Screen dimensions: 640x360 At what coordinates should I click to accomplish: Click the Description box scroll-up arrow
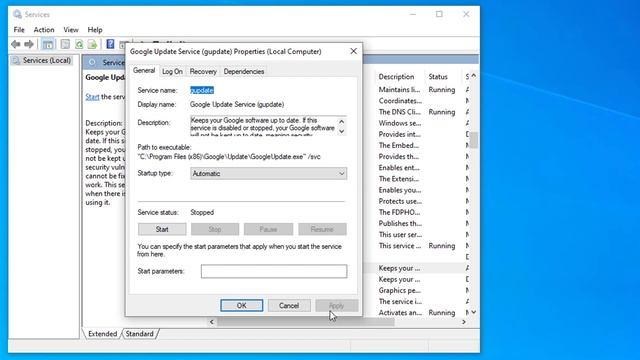pyautogui.click(x=342, y=122)
